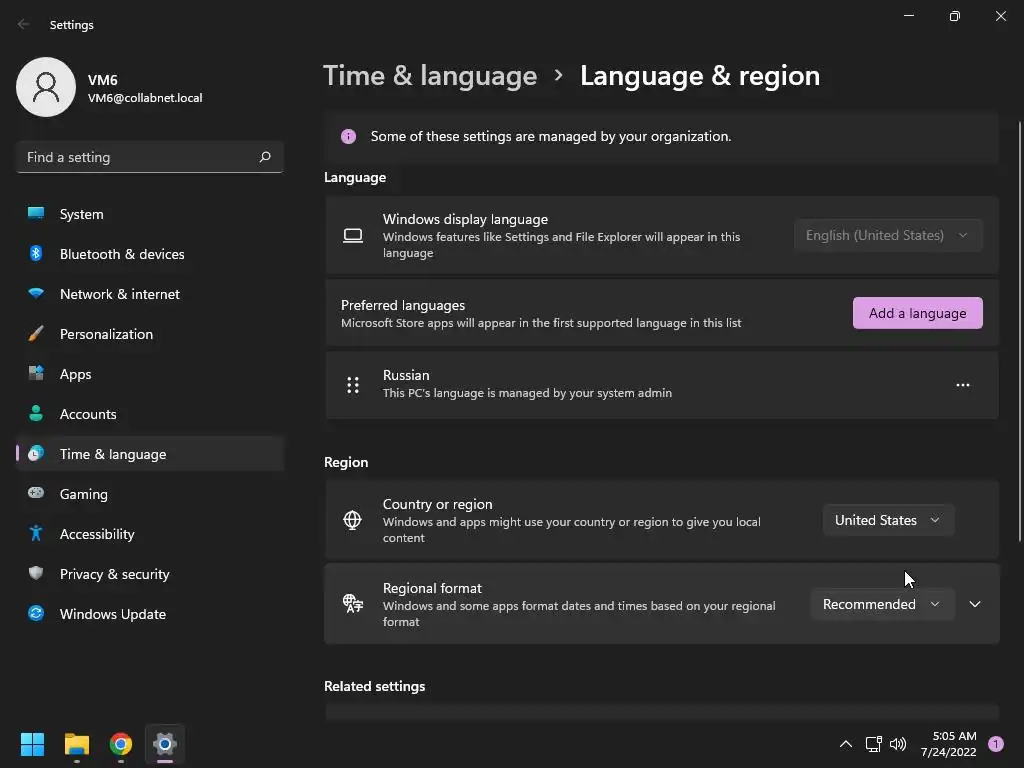Click the info icon in organization notice

click(348, 136)
